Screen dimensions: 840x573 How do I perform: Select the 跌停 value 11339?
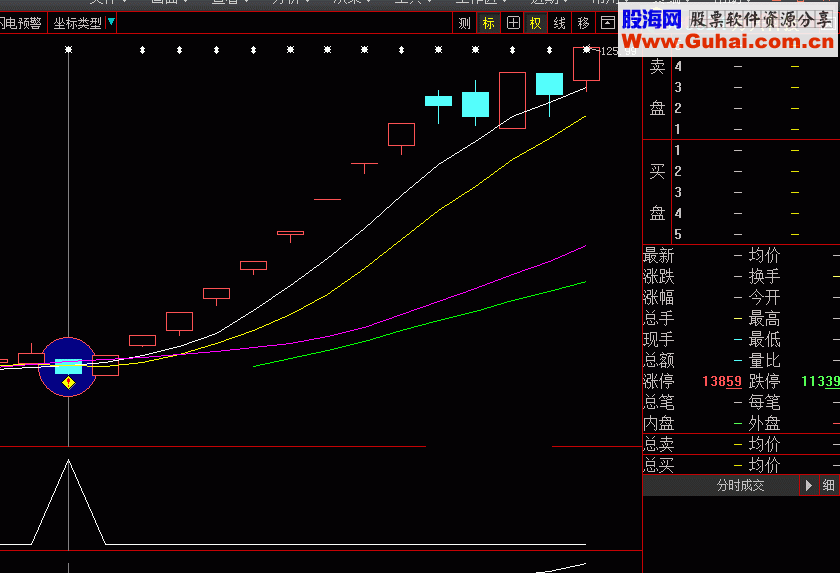(x=820, y=381)
